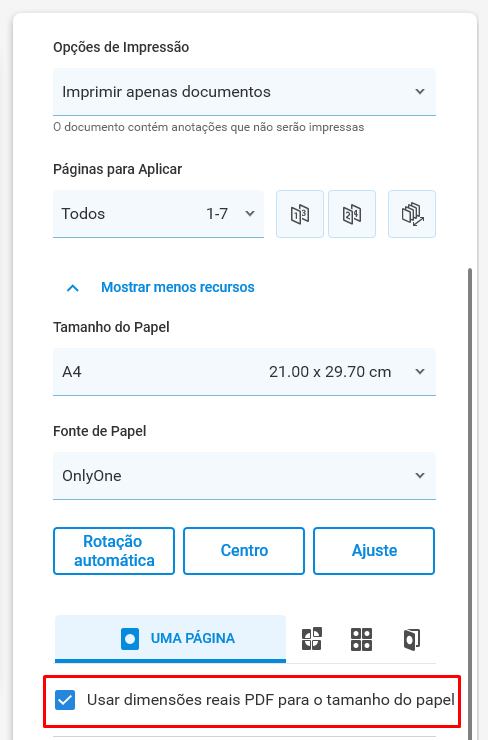Click the checkbox label text about PDF dimensions
488x740 pixels.
(x=270, y=700)
